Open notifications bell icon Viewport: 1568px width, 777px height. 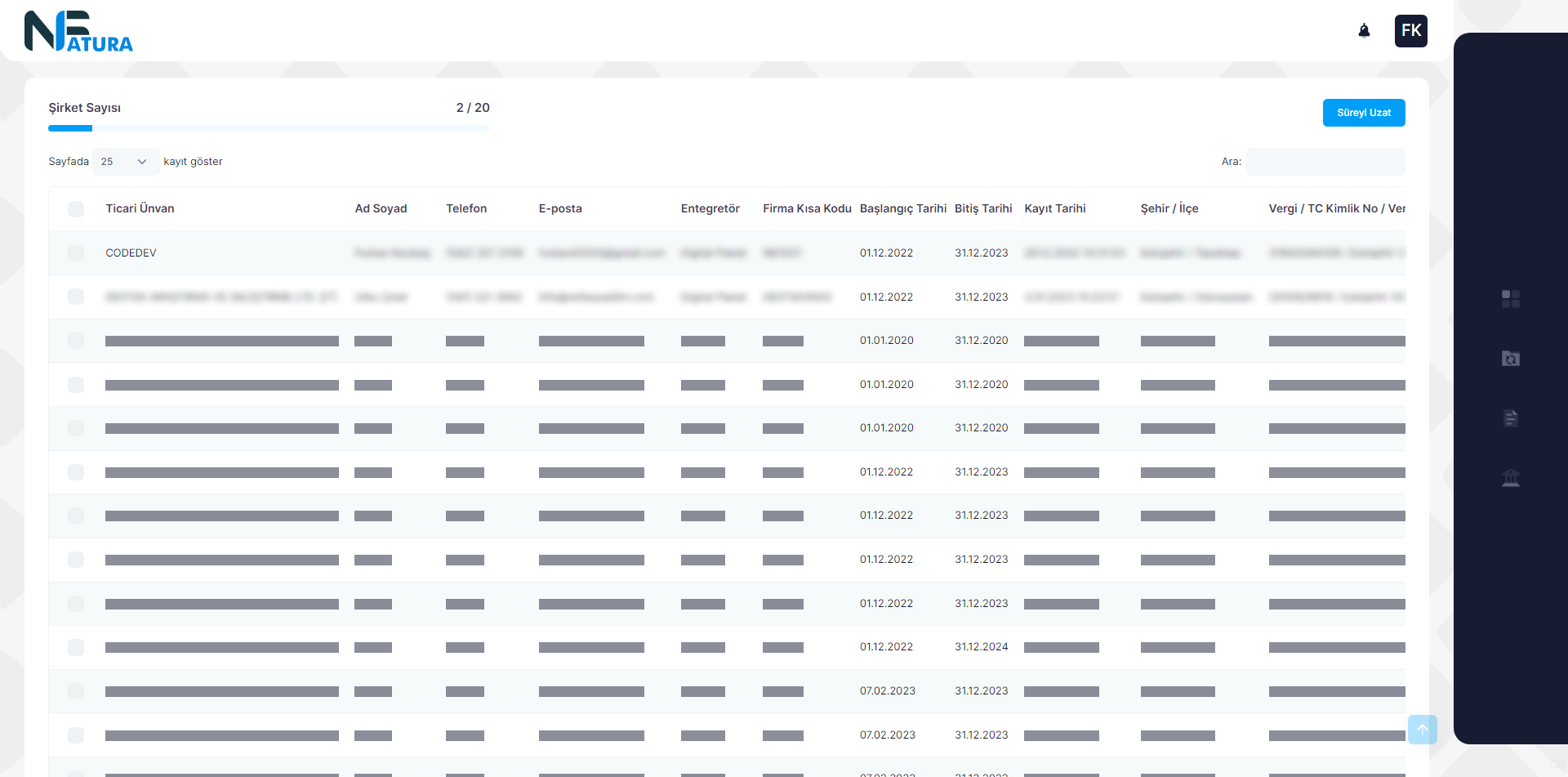tap(1364, 31)
